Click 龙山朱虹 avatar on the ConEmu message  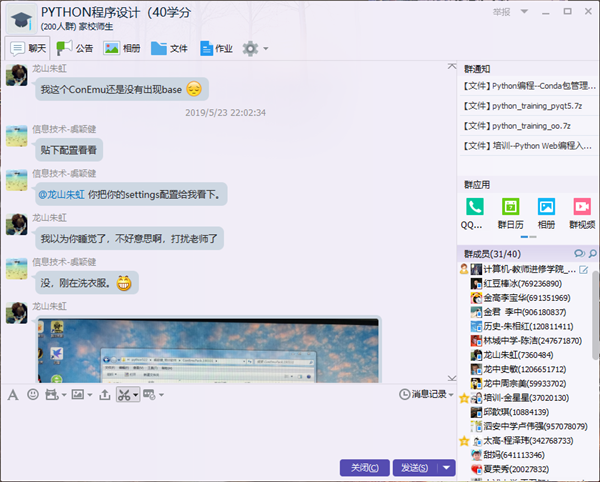(17, 75)
